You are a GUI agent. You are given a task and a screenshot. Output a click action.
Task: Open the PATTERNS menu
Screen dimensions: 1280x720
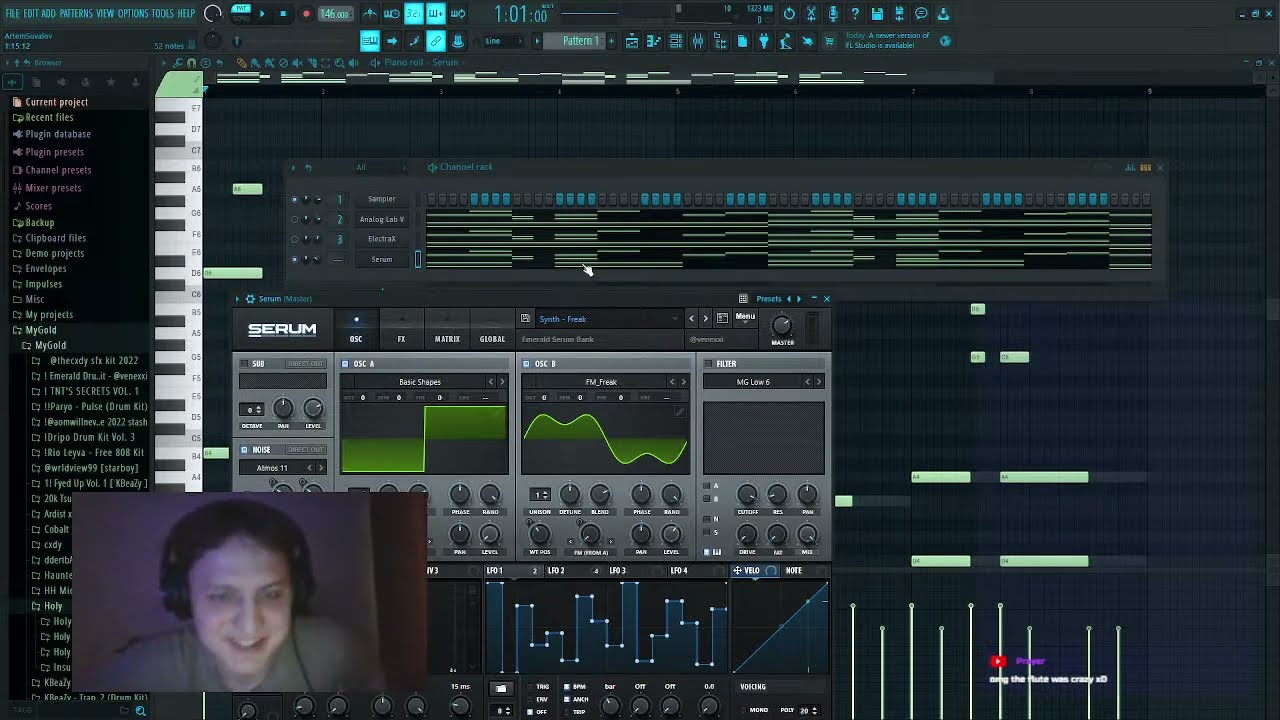point(76,14)
